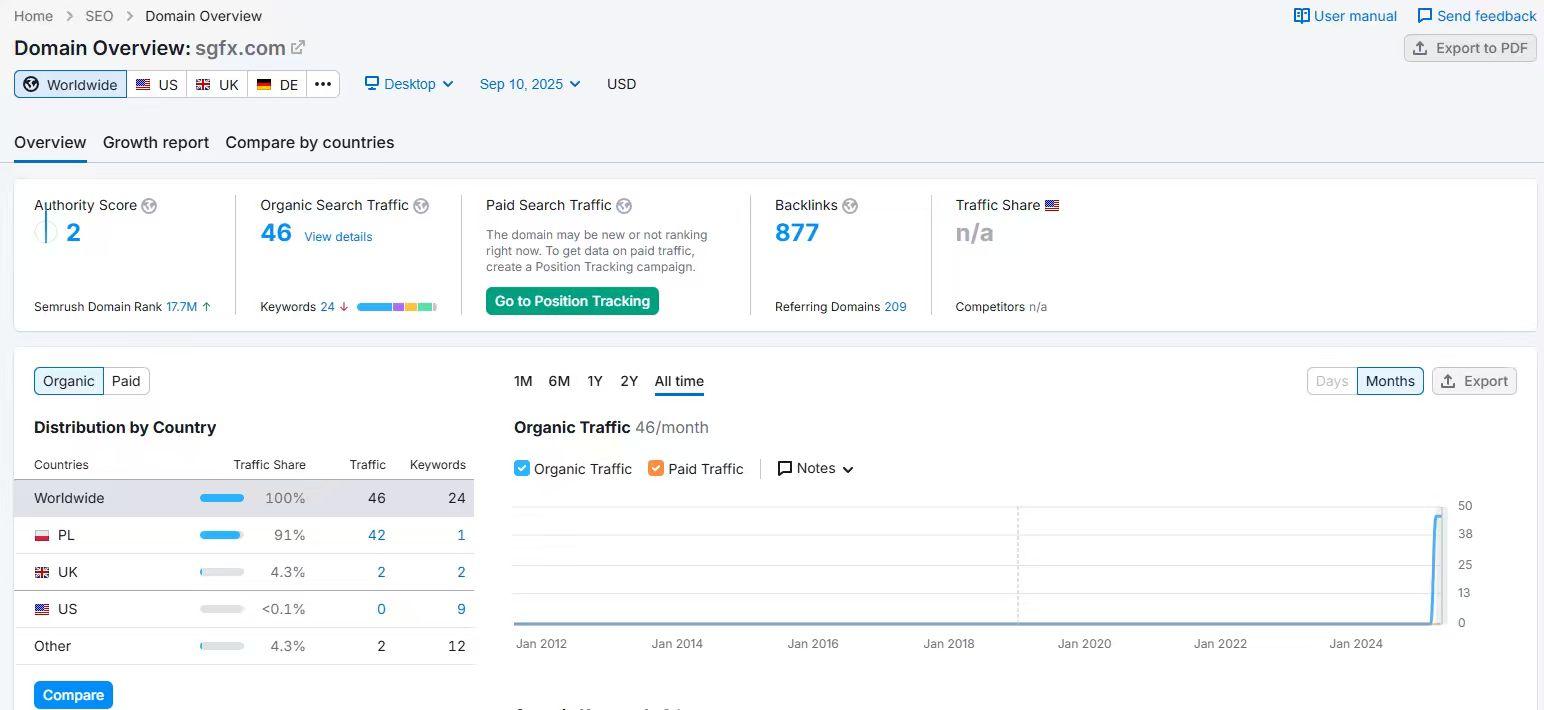Screen dimensions: 1544x710
Task: Click the US keywords value 9
Action: pyautogui.click(x=461, y=609)
